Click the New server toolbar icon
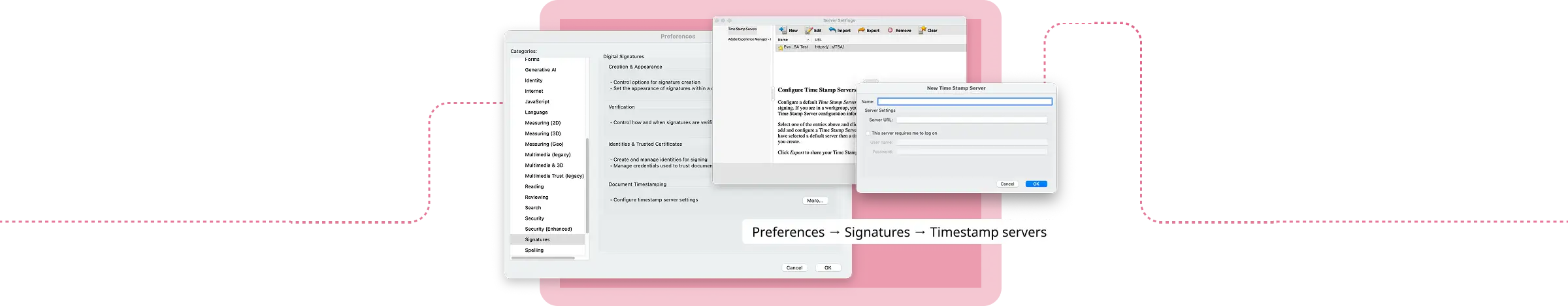 [783, 30]
